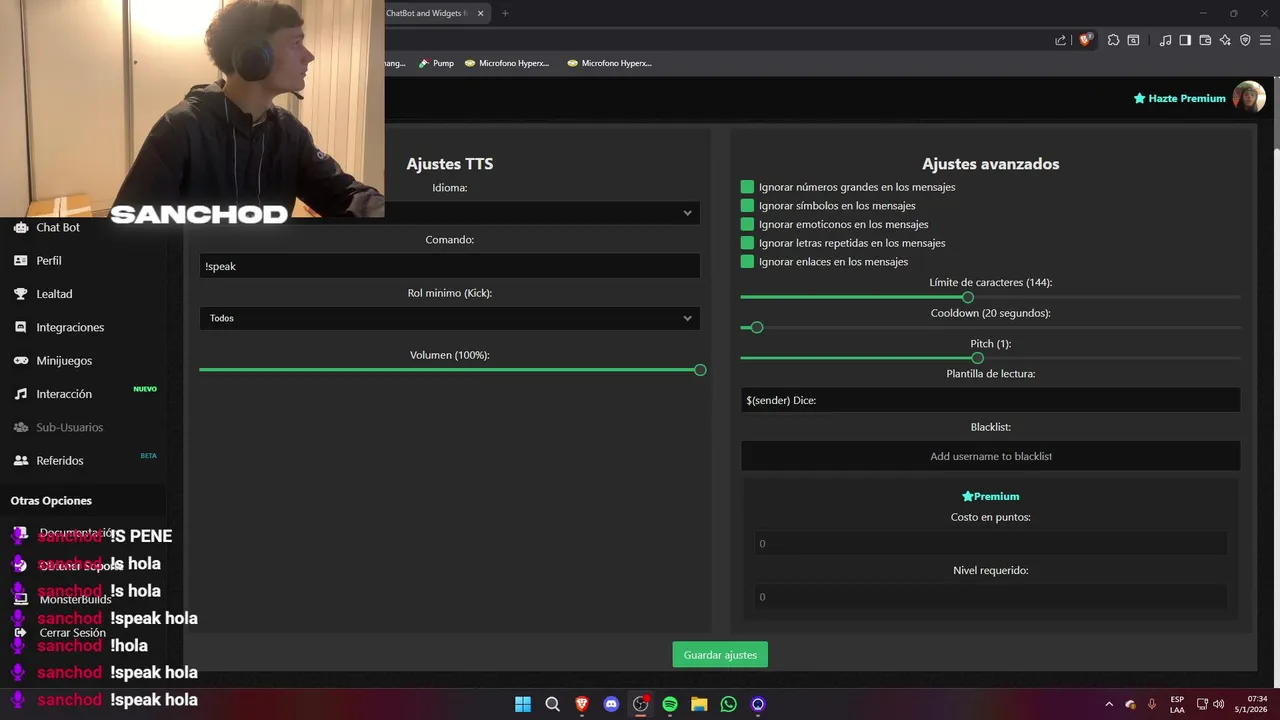
Task: Toggle ignore symbols in messages checkbox
Action: coord(747,205)
